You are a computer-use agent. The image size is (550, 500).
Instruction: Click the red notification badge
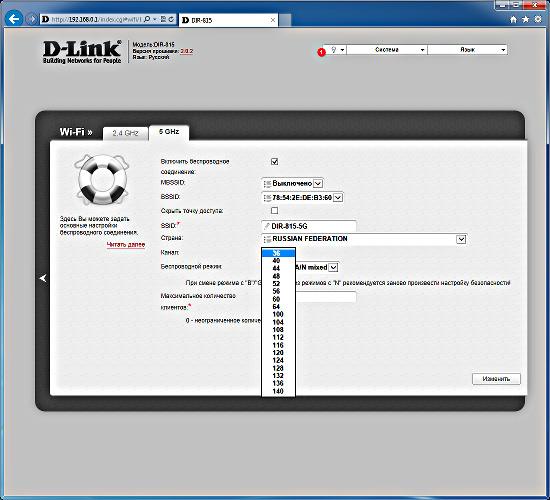(321, 52)
